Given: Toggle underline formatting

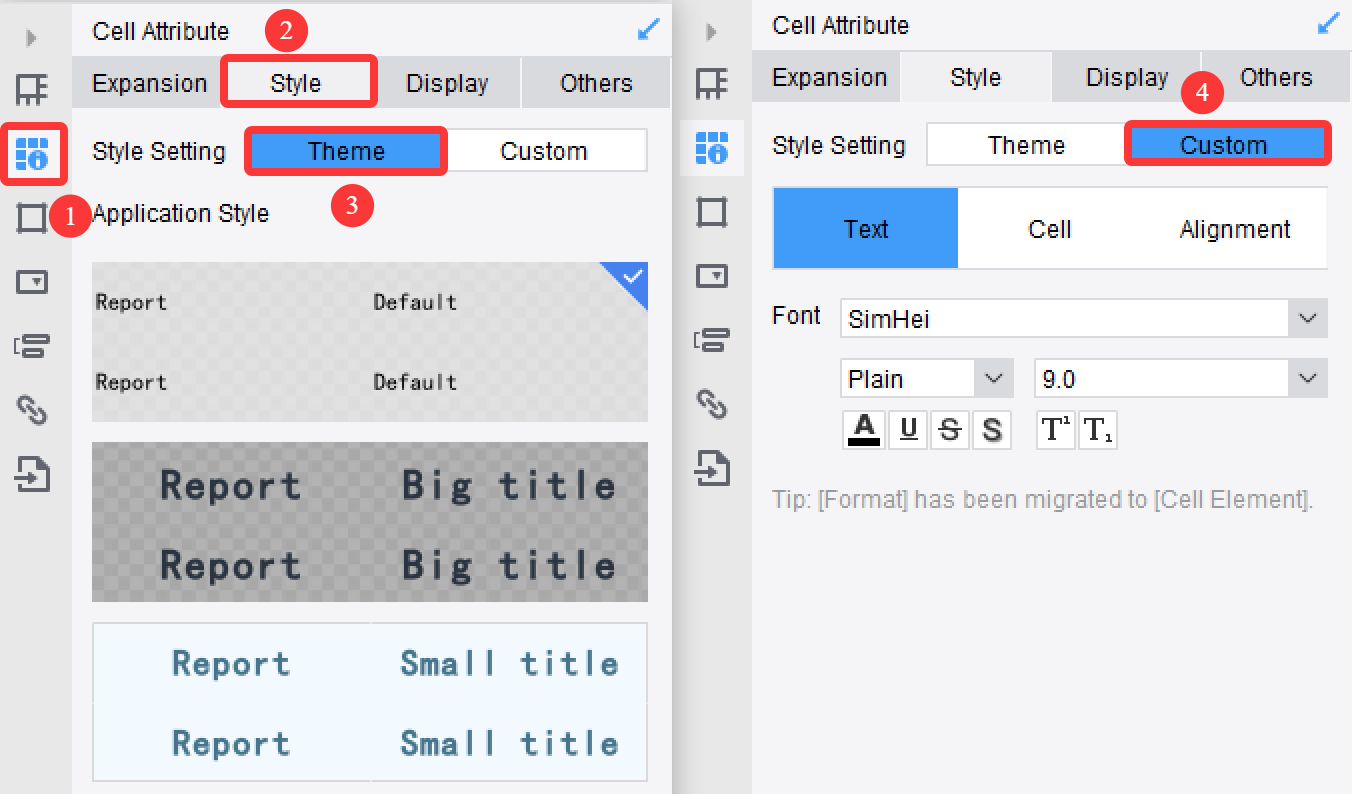Looking at the screenshot, I should point(908,429).
